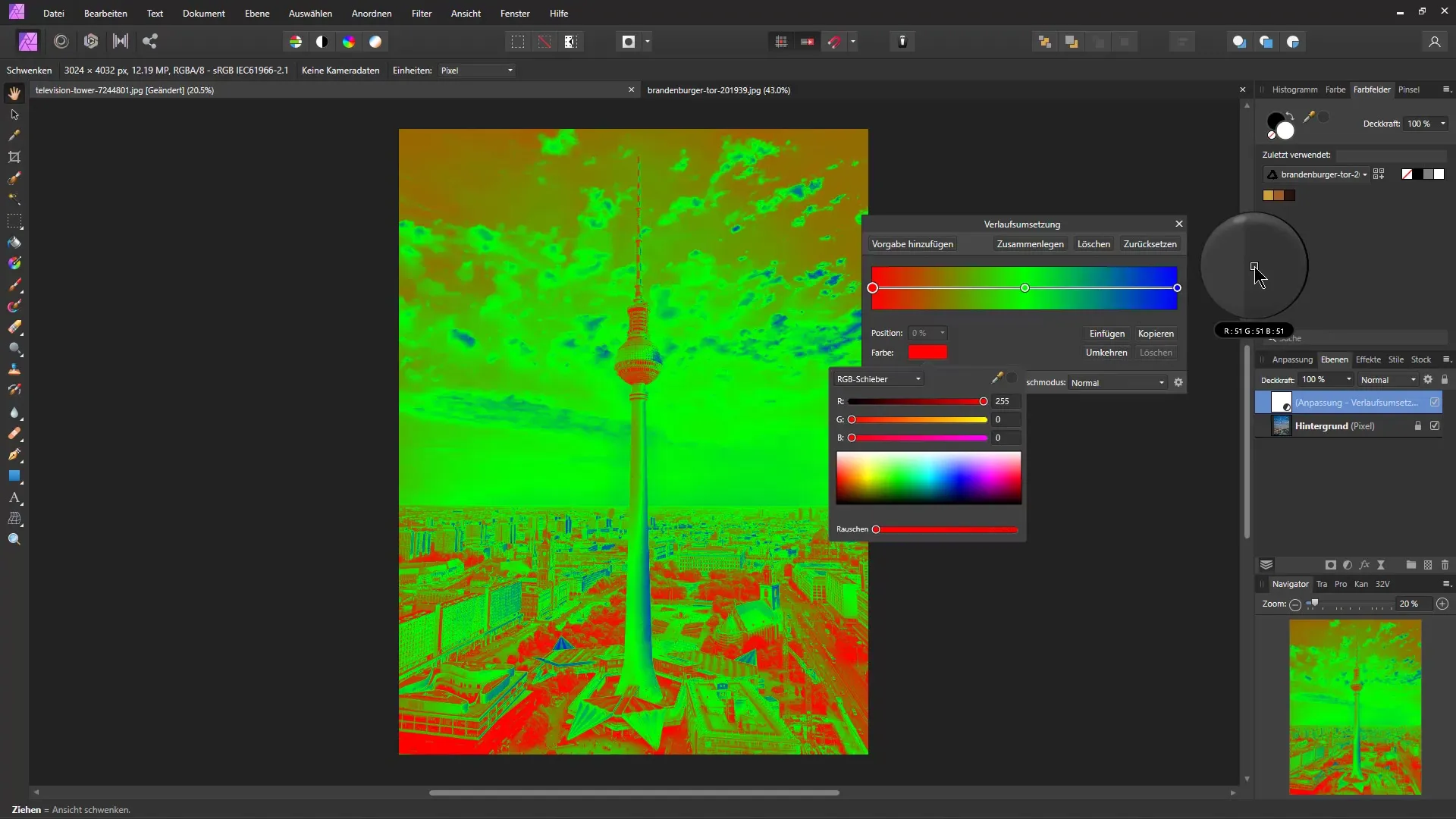Click Vorgabe hinzufügen button
Image resolution: width=1456 pixels, height=819 pixels.
[x=912, y=244]
